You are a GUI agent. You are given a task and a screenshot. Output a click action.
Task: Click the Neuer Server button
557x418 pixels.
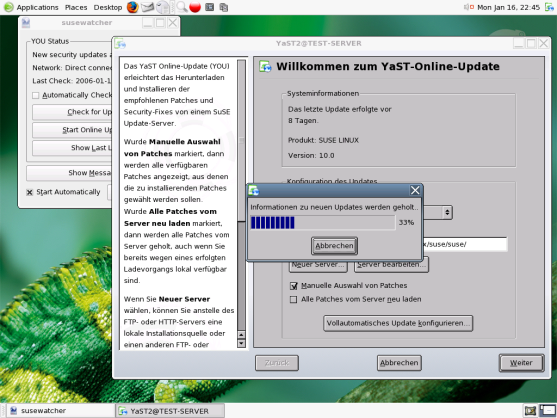click(318, 267)
